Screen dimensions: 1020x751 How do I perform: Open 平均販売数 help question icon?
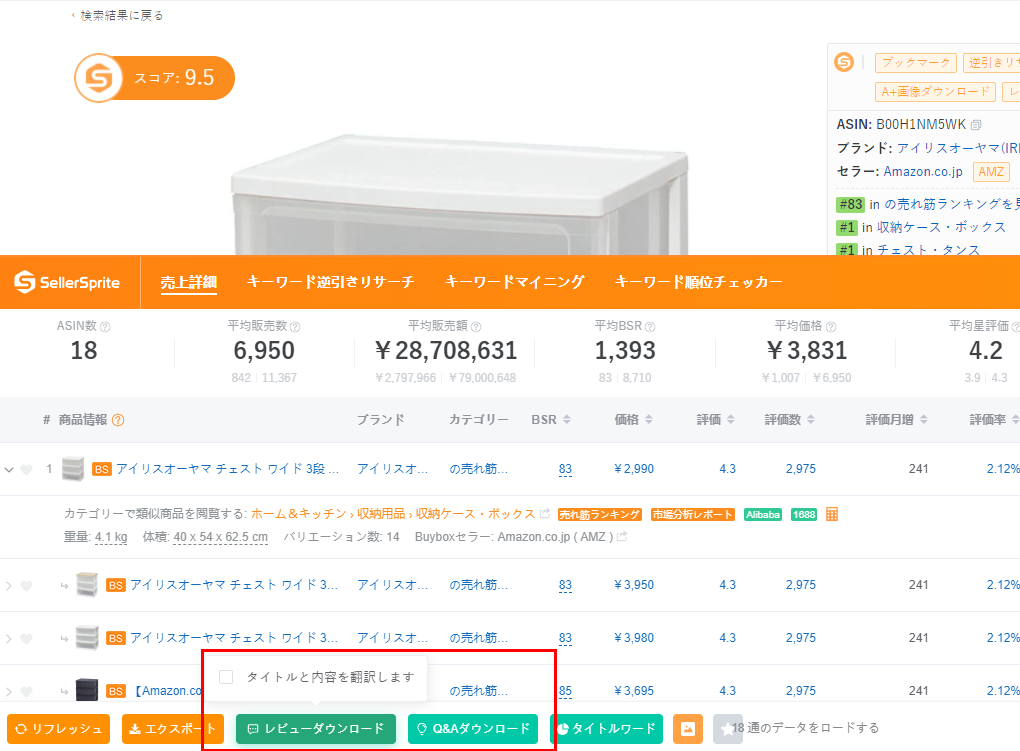pyautogui.click(x=295, y=327)
